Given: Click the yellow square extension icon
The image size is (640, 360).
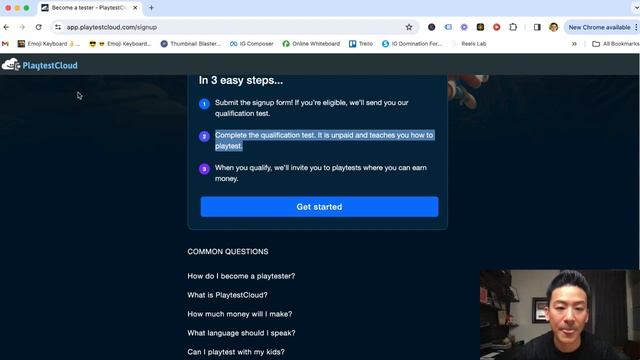Looking at the screenshot, I should point(480,27).
